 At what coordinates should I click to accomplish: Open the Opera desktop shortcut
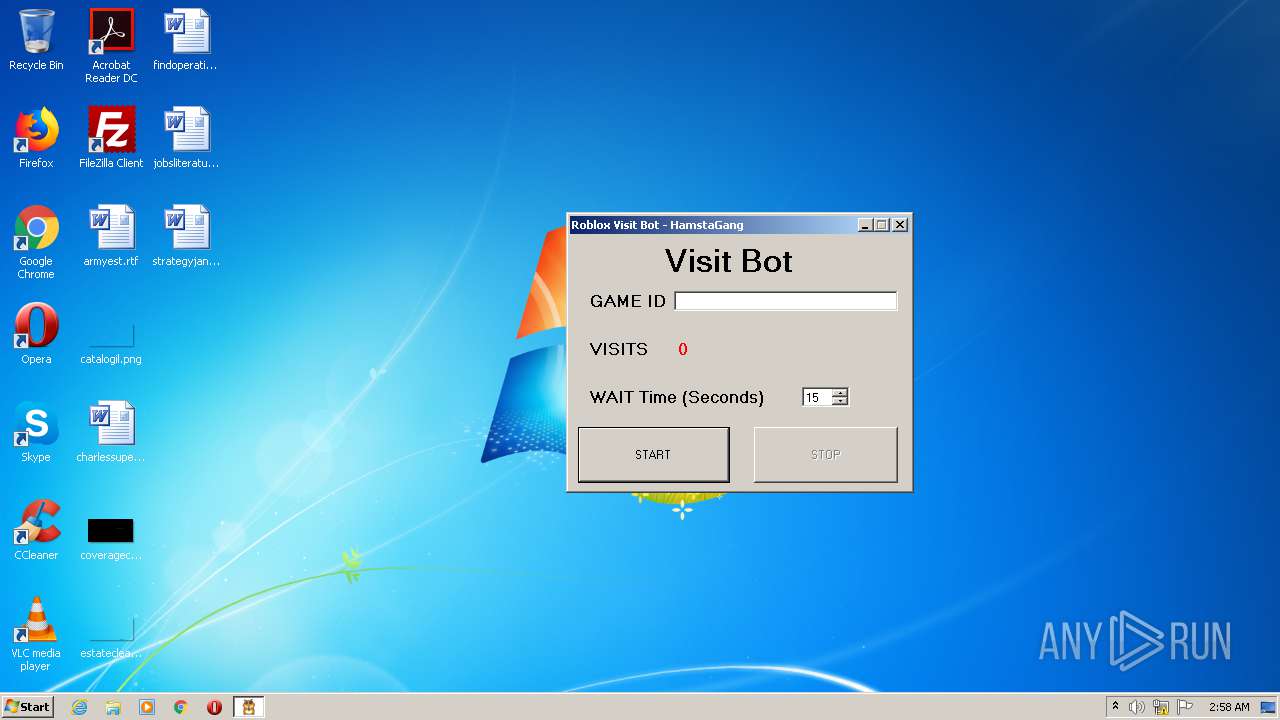pos(36,334)
